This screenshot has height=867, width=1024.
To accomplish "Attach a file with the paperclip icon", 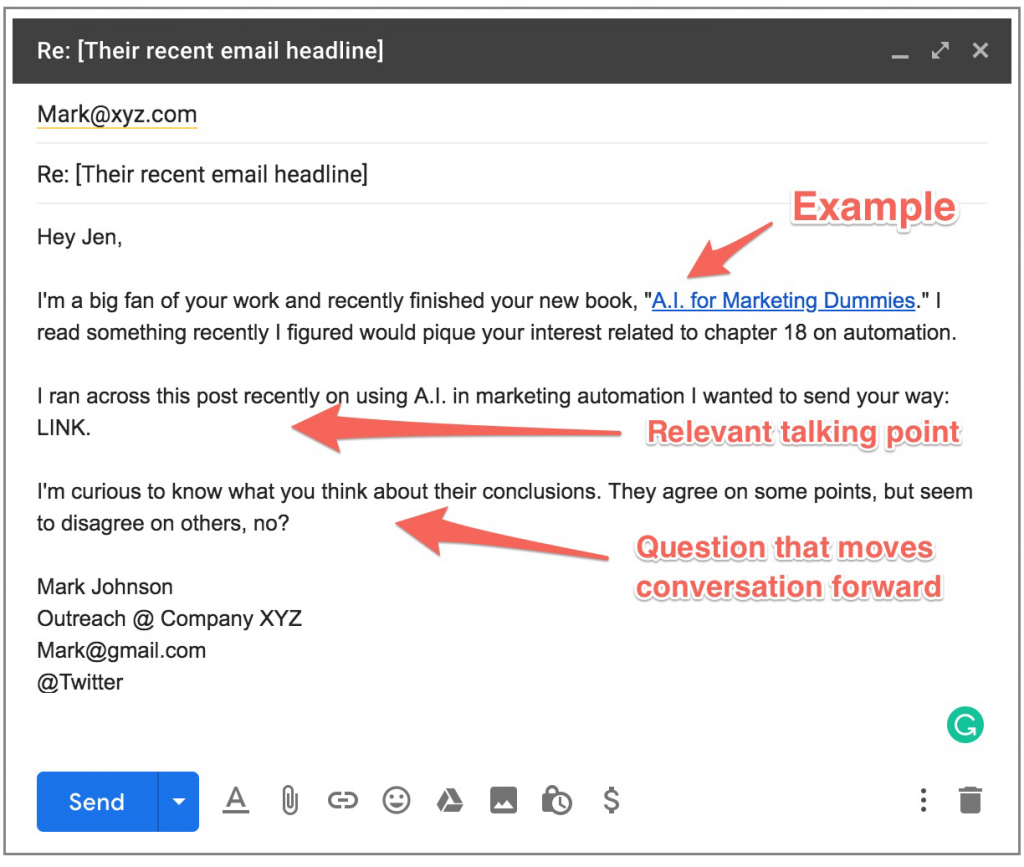I will tap(290, 800).
